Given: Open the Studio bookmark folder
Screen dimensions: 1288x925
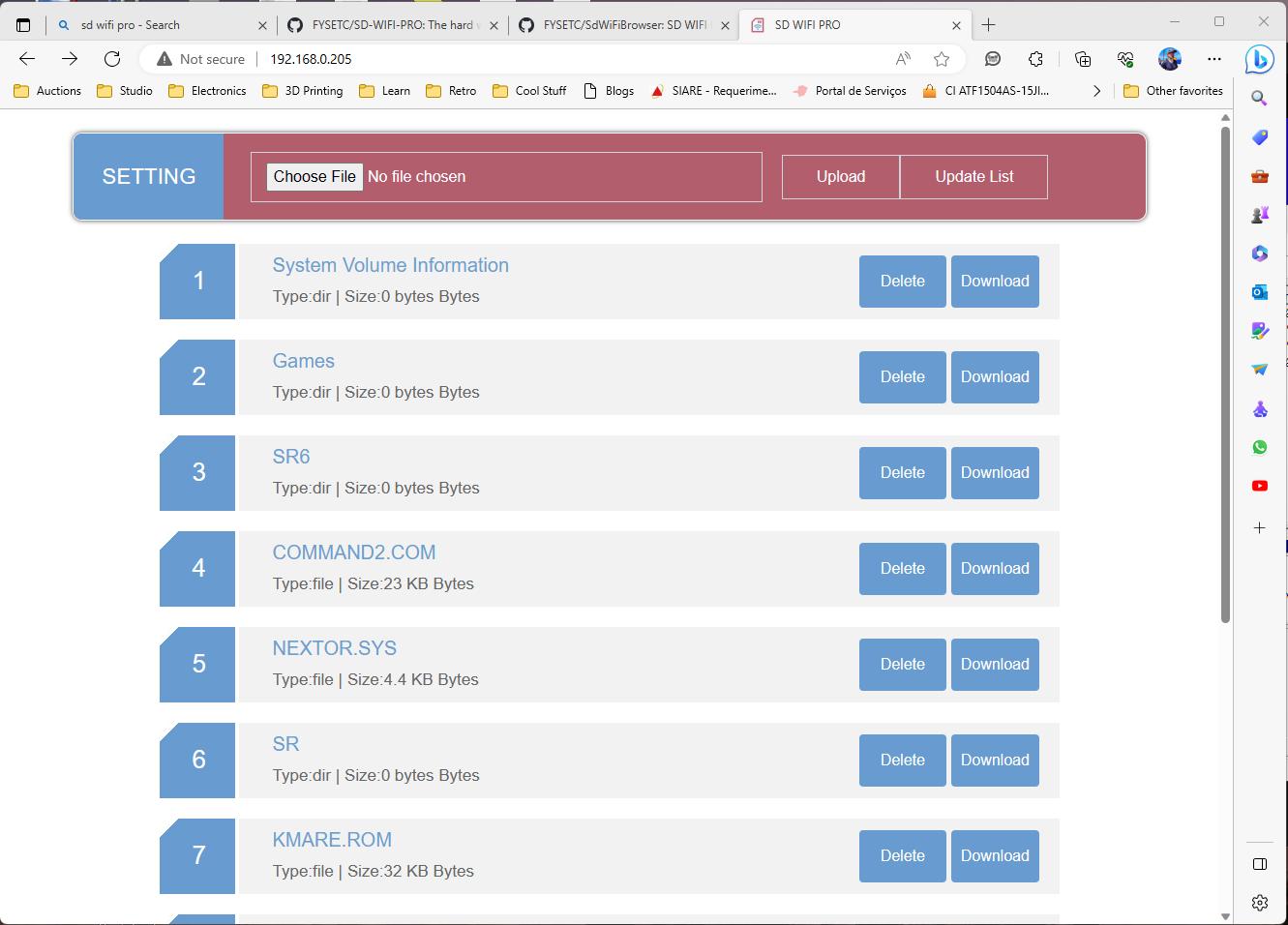Looking at the screenshot, I should click(125, 91).
